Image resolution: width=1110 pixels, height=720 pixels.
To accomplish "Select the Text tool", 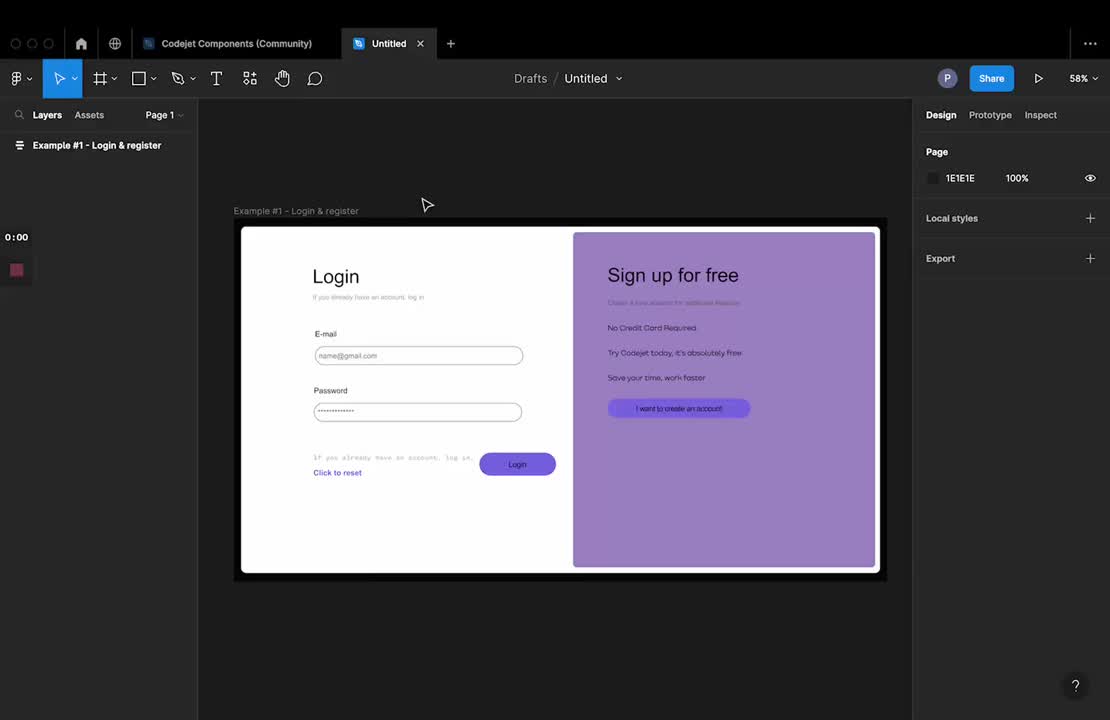I will [216, 78].
